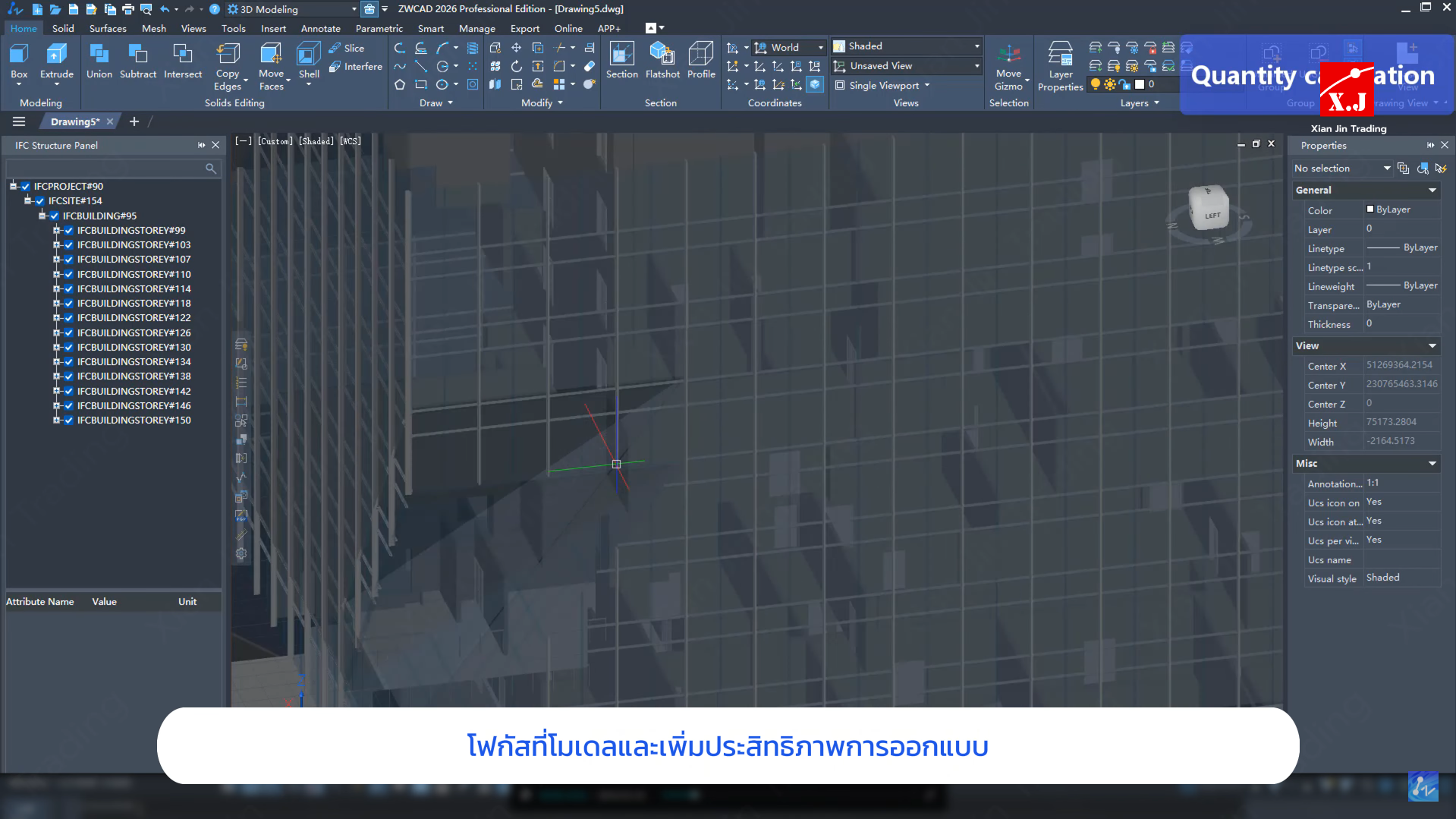Open the Surfaces ribbon tab
1456x819 pixels.
[108, 29]
